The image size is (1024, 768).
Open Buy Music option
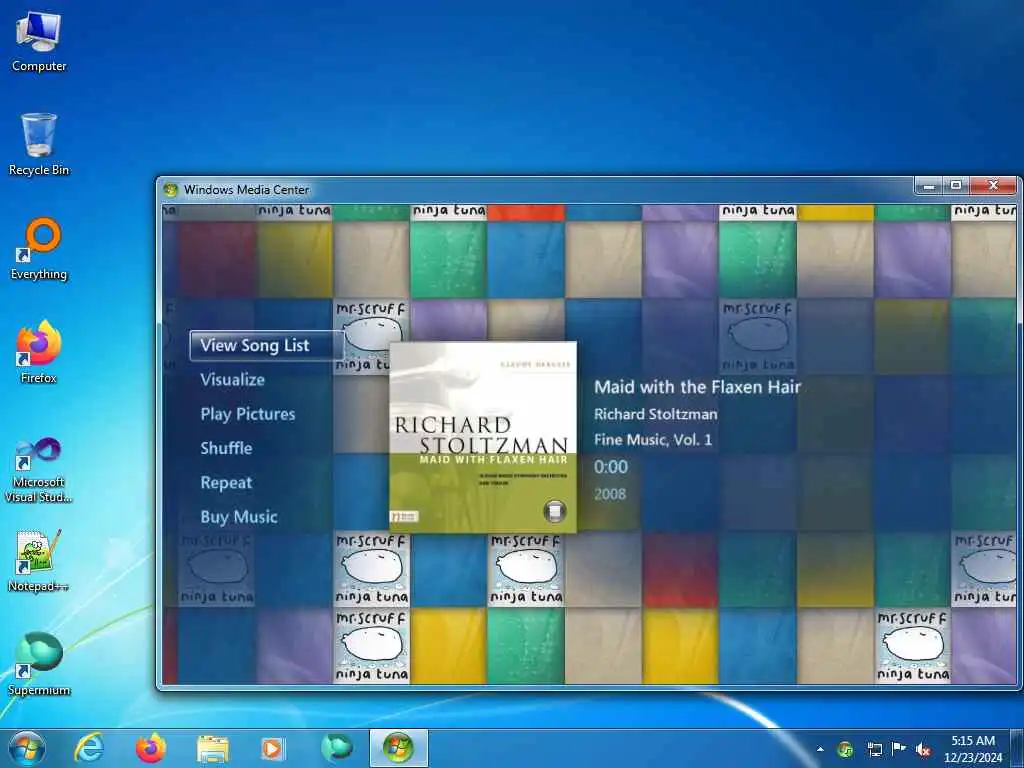coord(238,517)
